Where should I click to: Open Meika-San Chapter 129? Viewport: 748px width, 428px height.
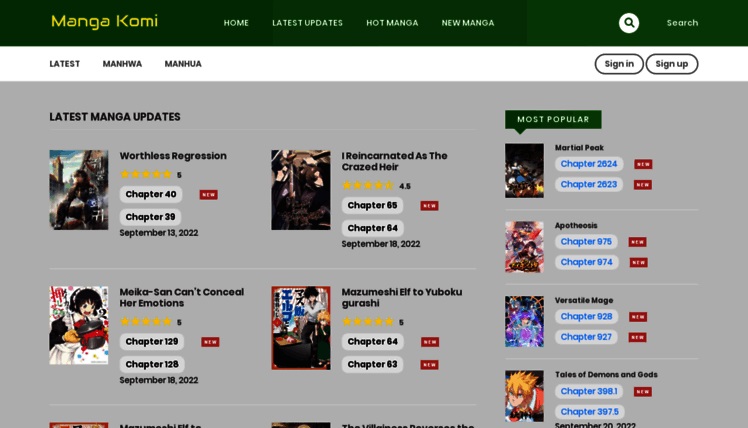point(152,342)
